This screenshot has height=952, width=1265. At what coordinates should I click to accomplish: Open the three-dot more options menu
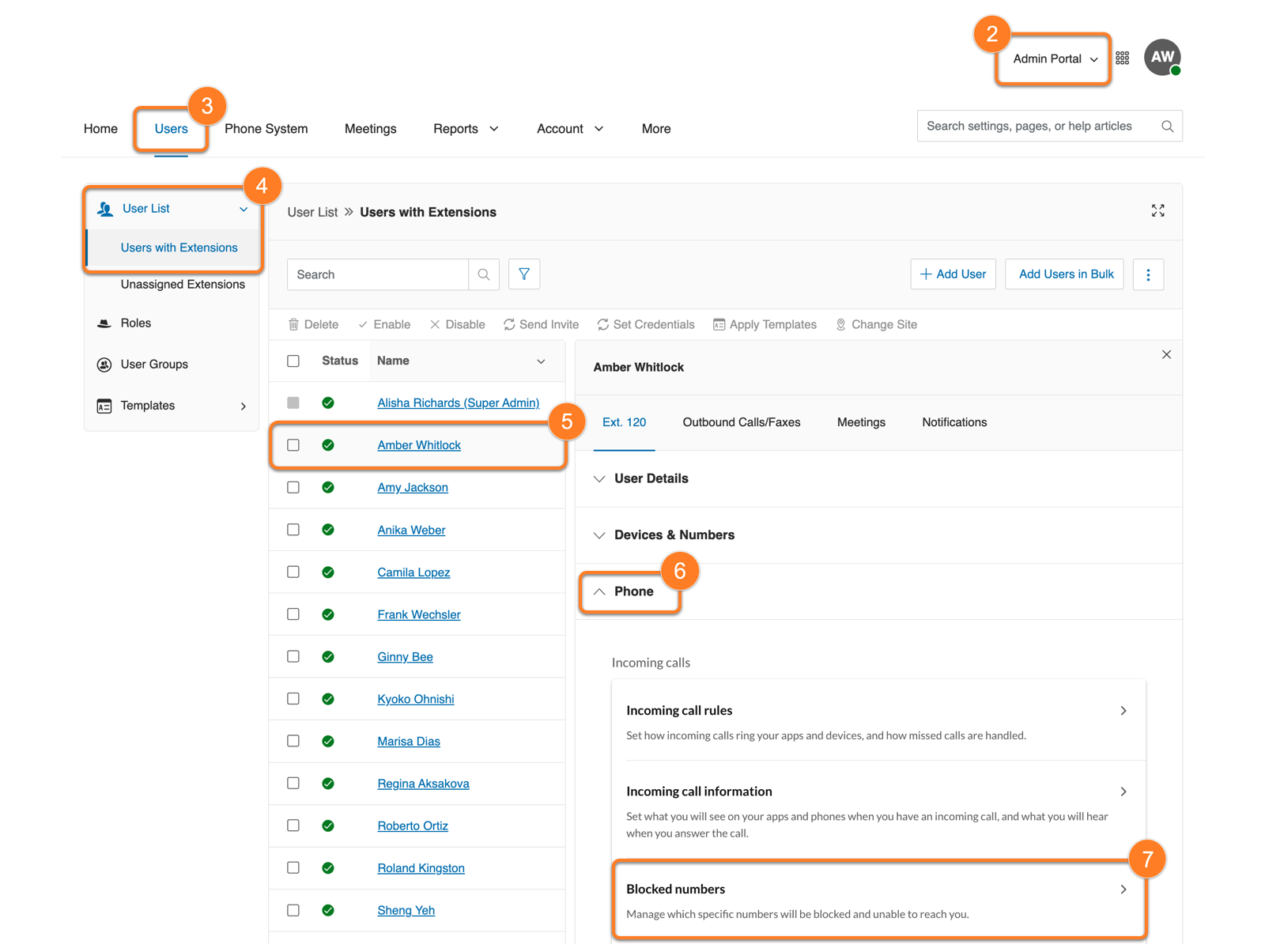[1148, 274]
